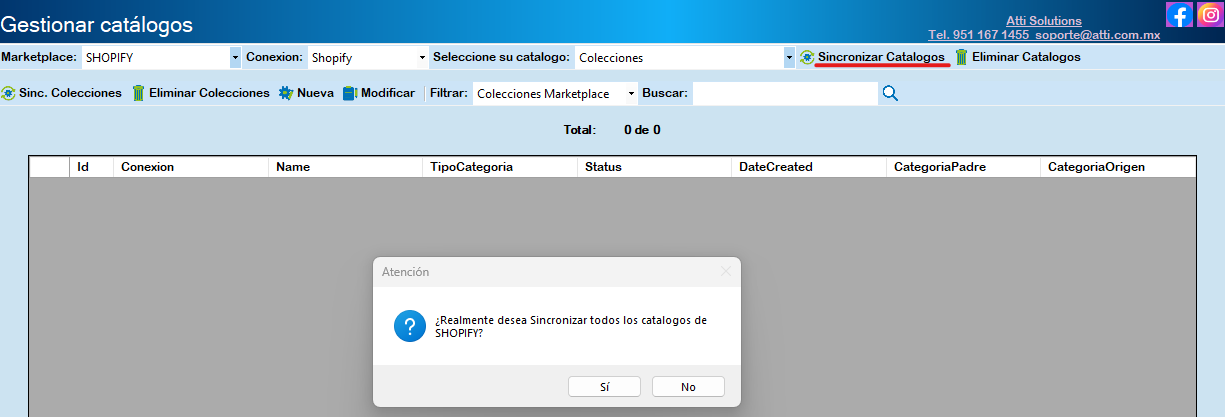Click the Nueva collection gear icon
The image size is (1225, 417).
[286, 93]
